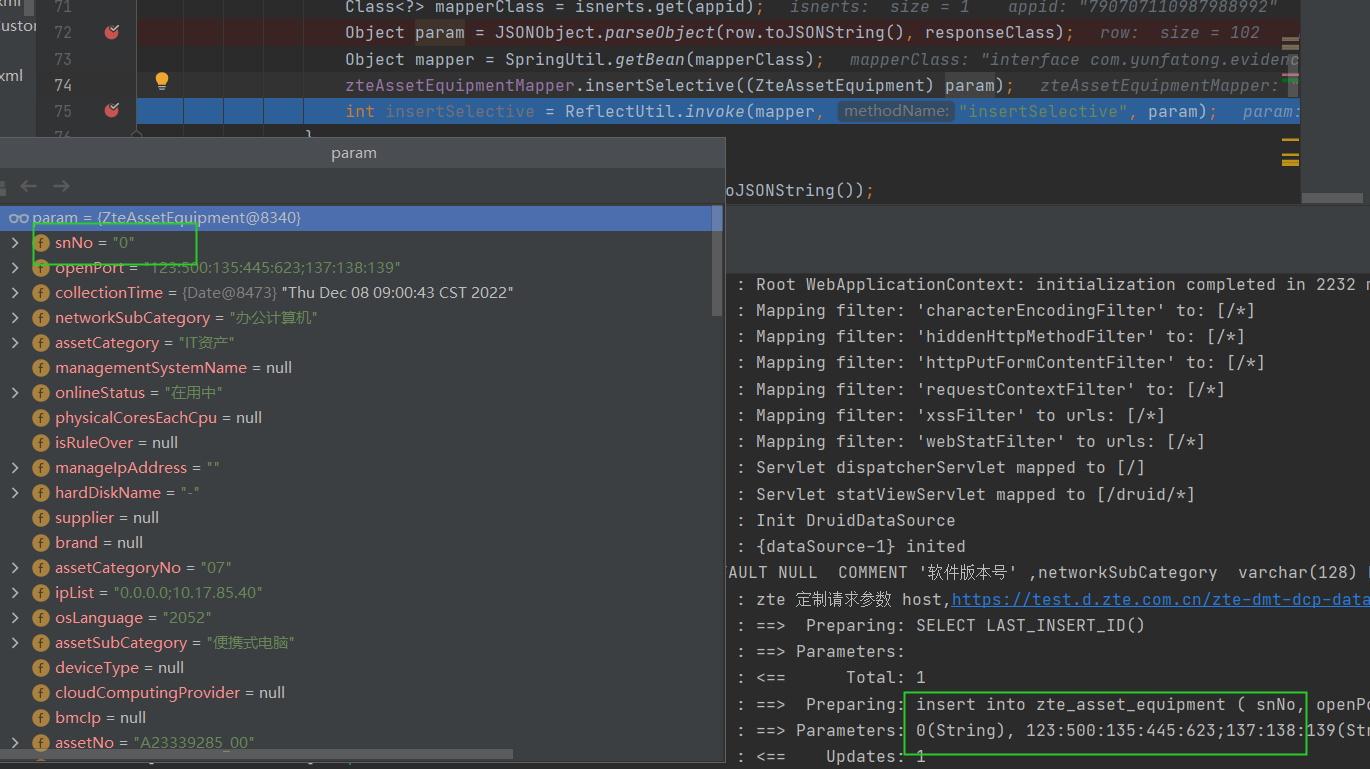Screen dimensions: 1370x769
Task: Expand the assetNo field node
Action: coord(14,743)
